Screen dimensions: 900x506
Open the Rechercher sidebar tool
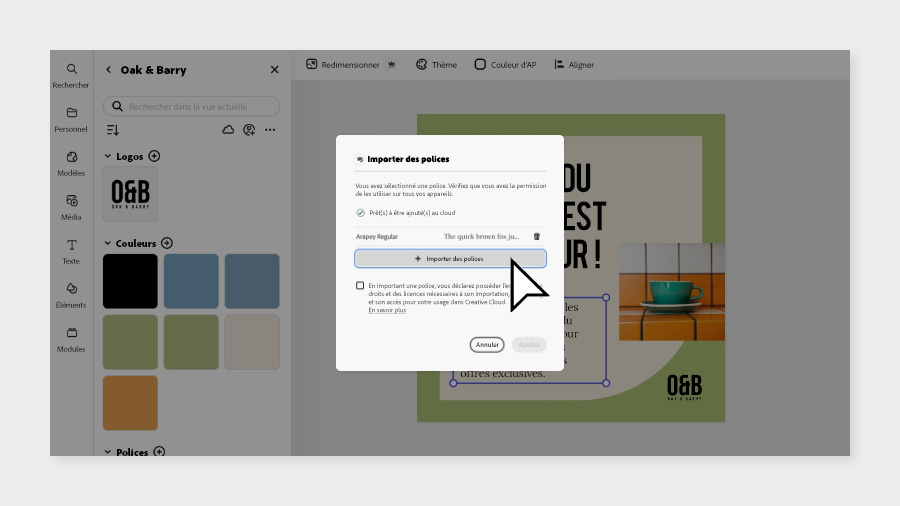click(71, 76)
